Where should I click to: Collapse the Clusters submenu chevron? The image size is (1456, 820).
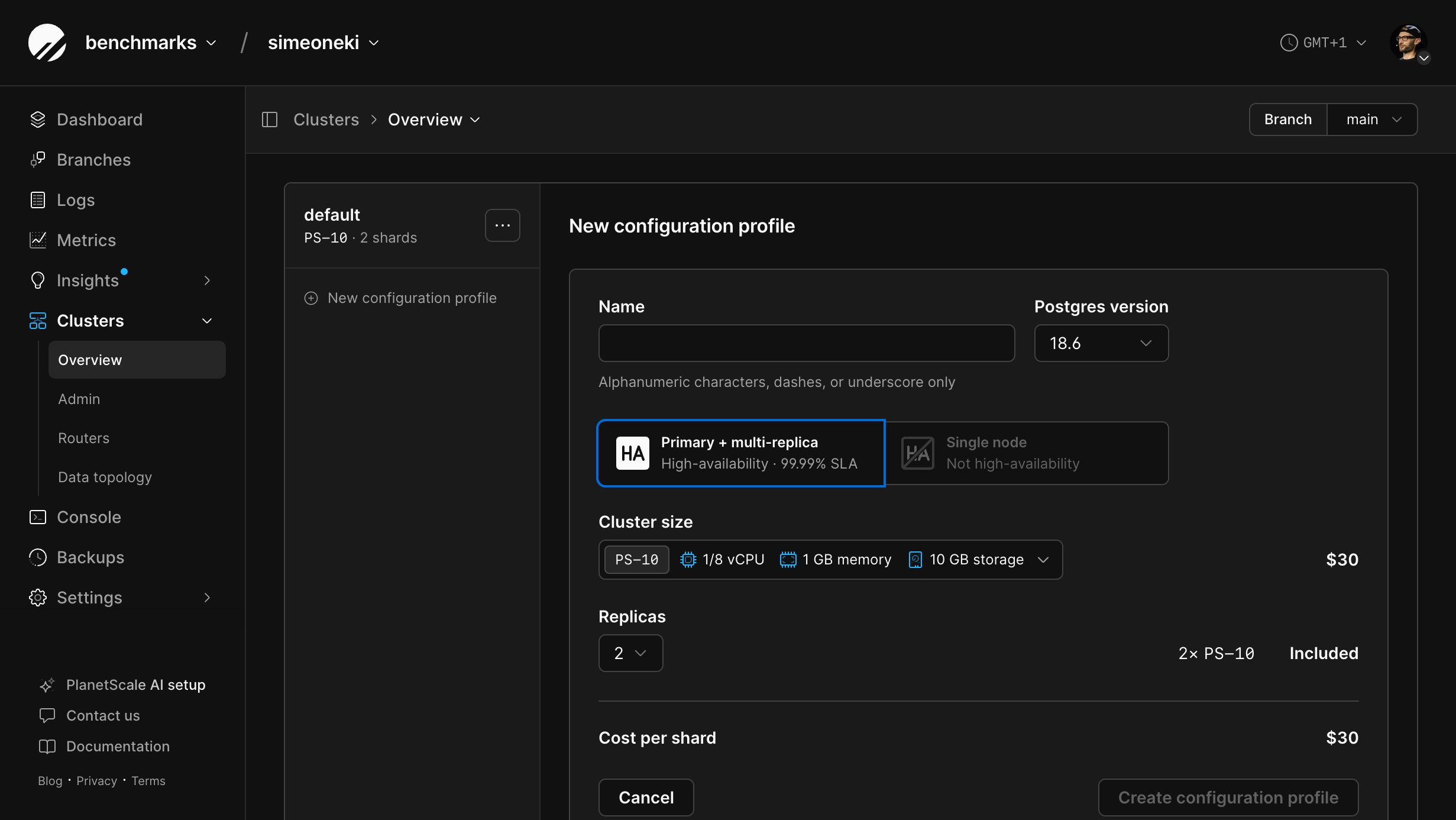tap(207, 321)
